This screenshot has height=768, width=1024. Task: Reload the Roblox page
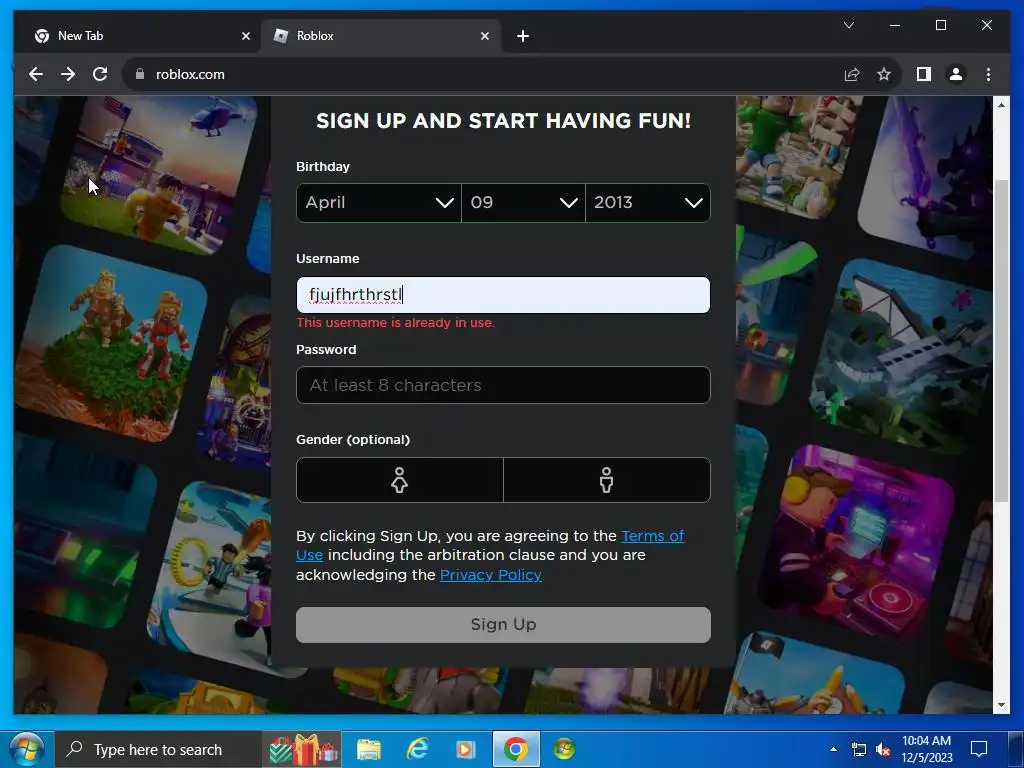pyautogui.click(x=100, y=74)
